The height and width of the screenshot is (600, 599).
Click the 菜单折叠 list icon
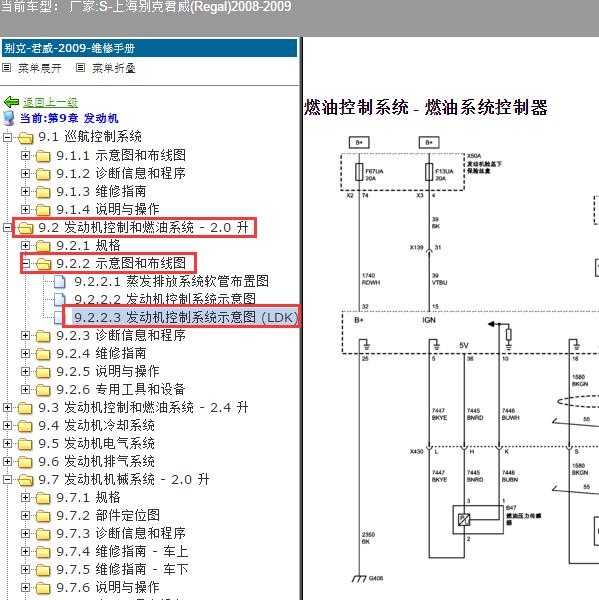click(80, 68)
